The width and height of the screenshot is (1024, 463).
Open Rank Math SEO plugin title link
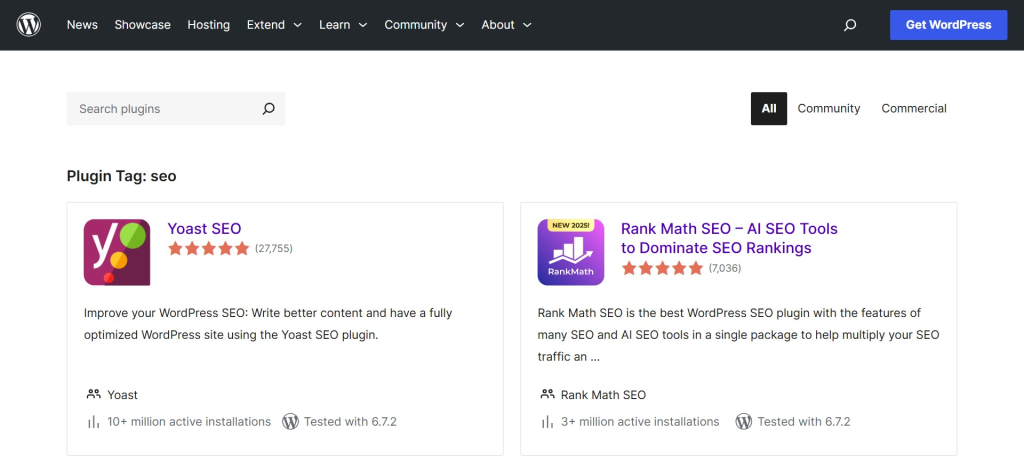tap(729, 238)
